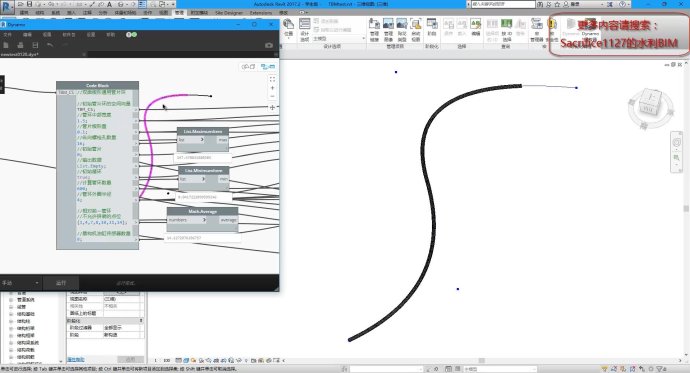690x373 pixels.
Task: Click the Revit search input field
Action: click(503, 4)
